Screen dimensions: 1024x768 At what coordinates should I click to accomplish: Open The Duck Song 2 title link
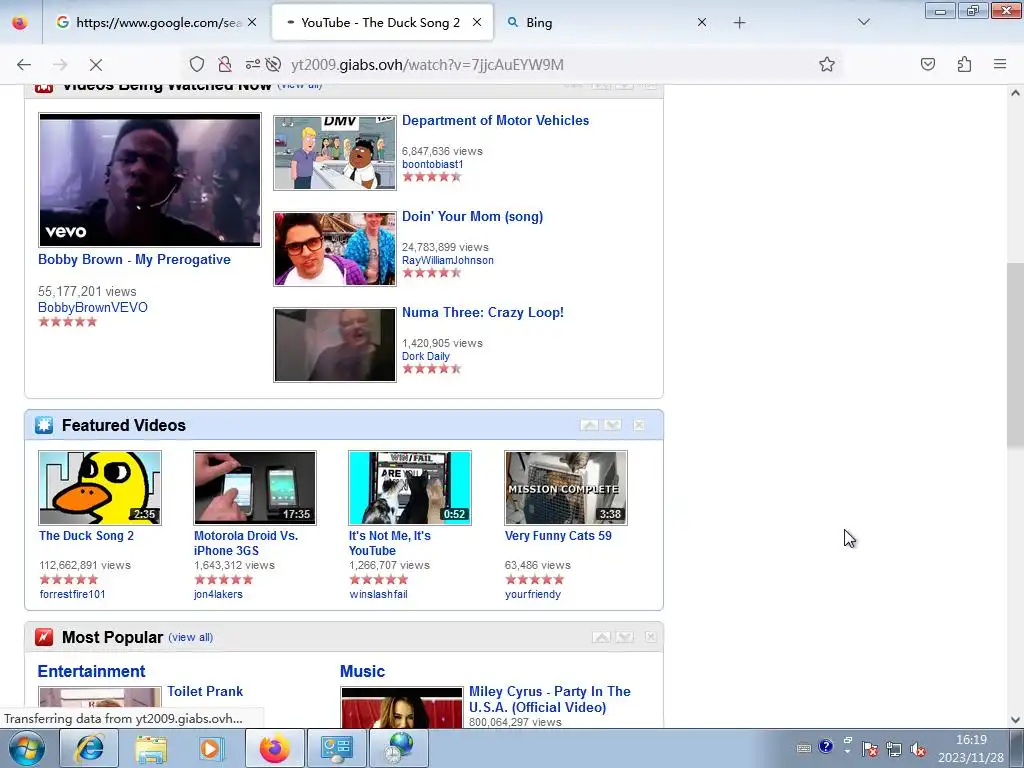[x=86, y=536]
